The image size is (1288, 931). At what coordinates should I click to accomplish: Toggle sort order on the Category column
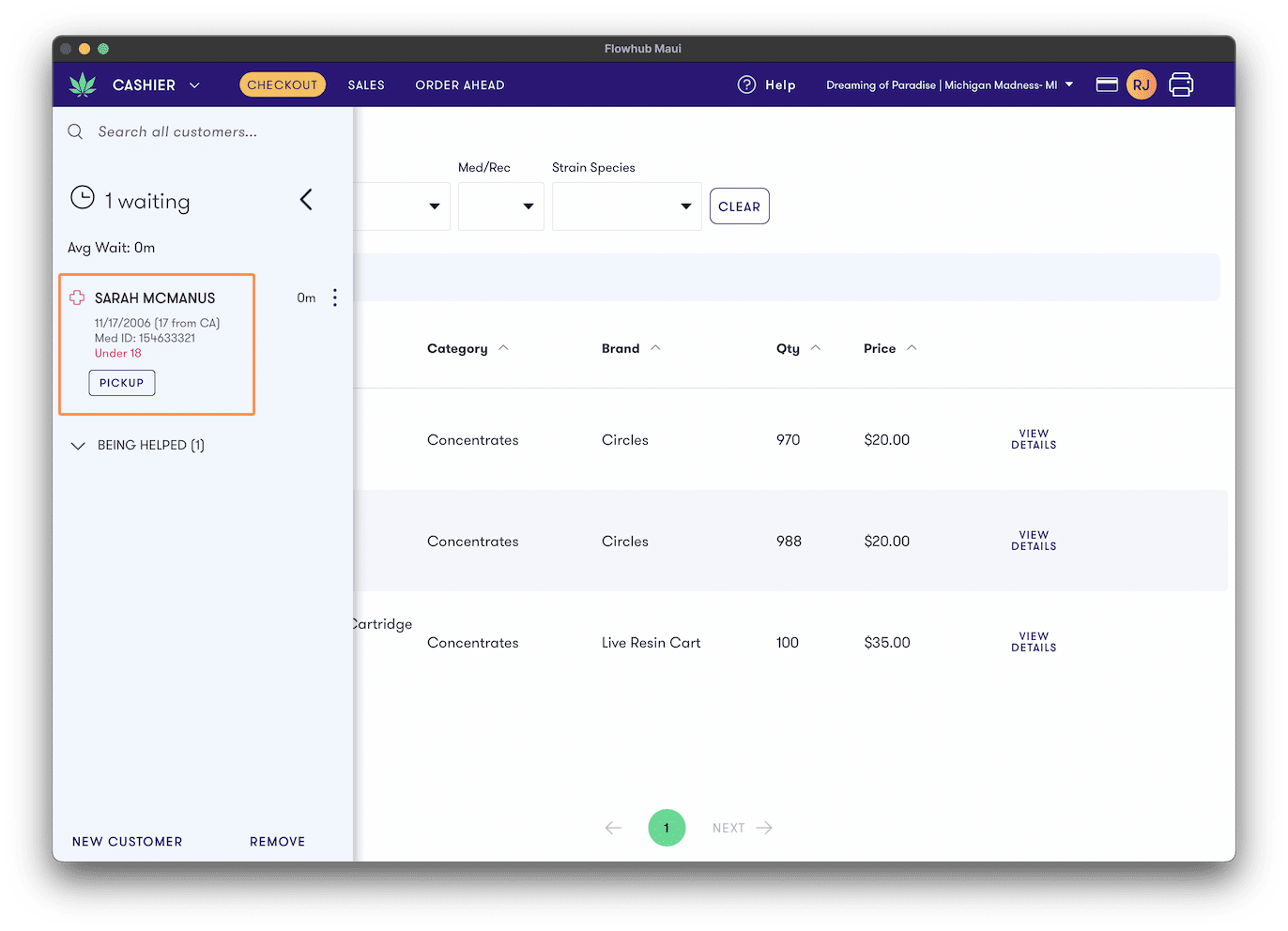click(x=503, y=347)
